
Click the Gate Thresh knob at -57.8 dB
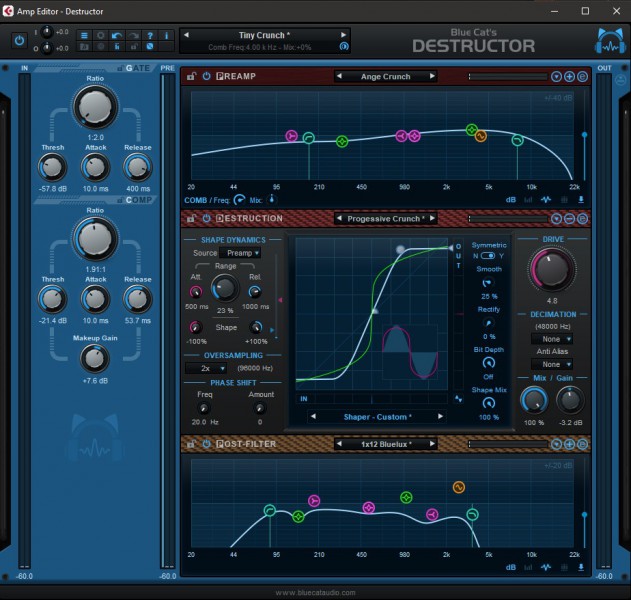(52, 167)
